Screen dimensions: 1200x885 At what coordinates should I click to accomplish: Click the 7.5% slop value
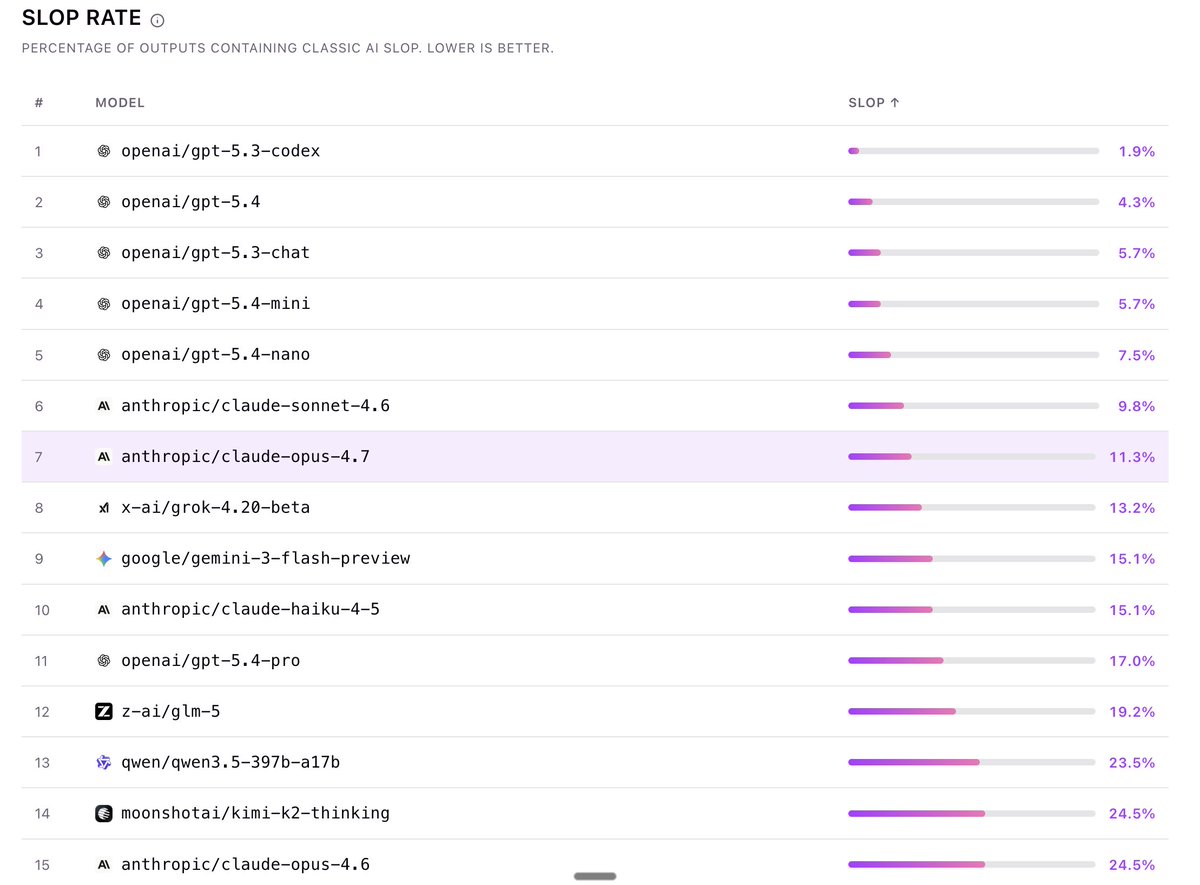(x=1136, y=355)
